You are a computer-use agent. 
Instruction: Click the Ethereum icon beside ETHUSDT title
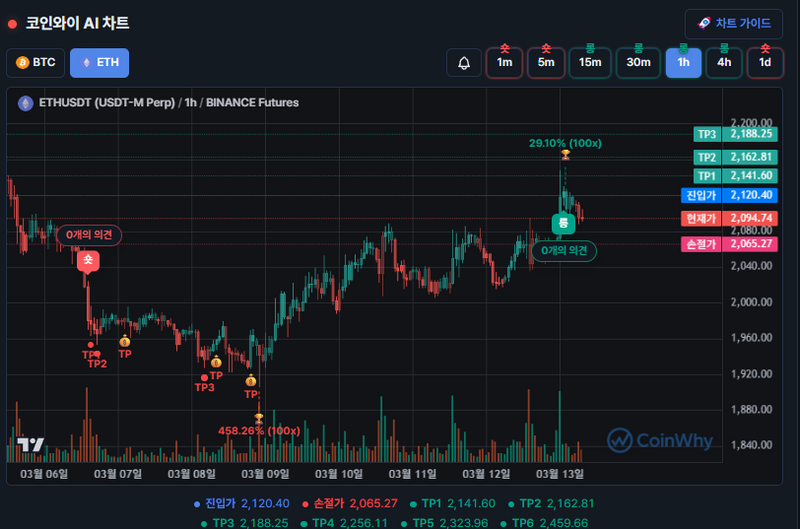pyautogui.click(x=26, y=102)
